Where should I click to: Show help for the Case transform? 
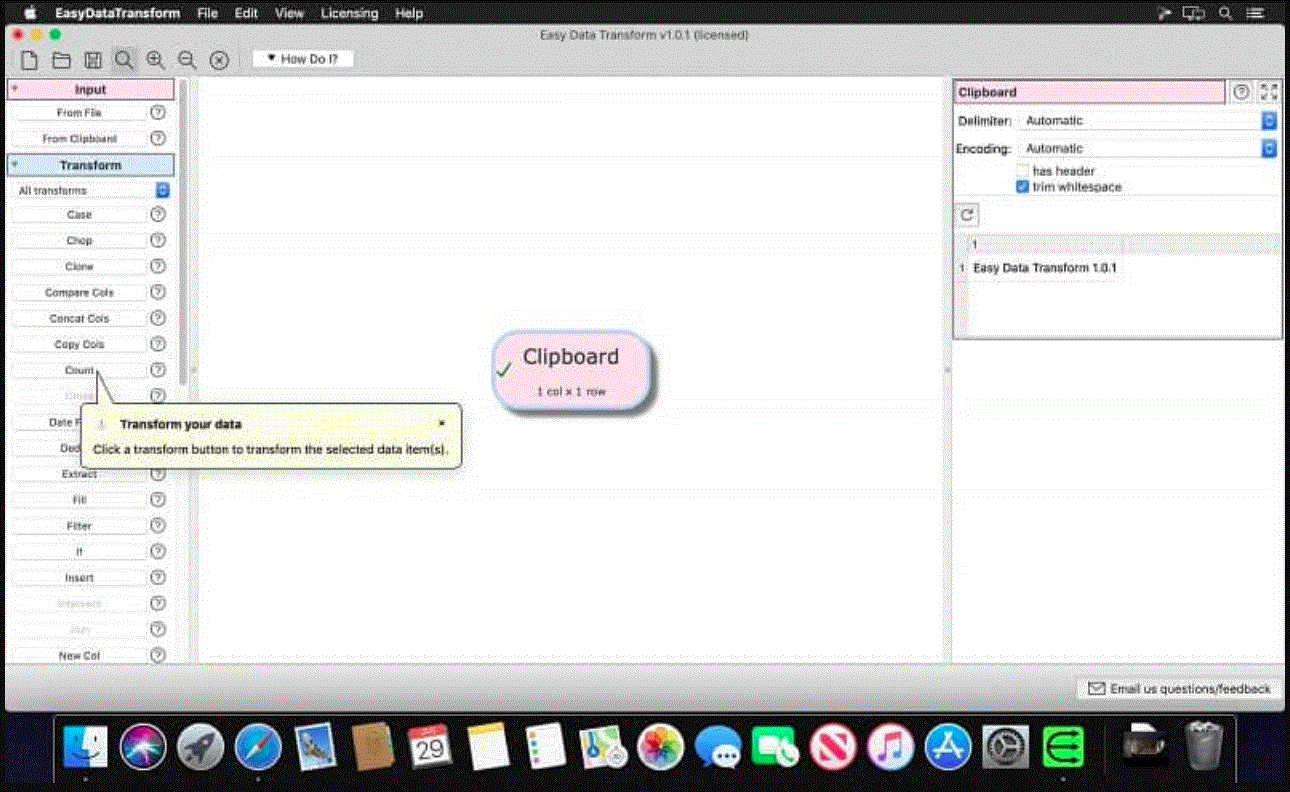pos(158,215)
